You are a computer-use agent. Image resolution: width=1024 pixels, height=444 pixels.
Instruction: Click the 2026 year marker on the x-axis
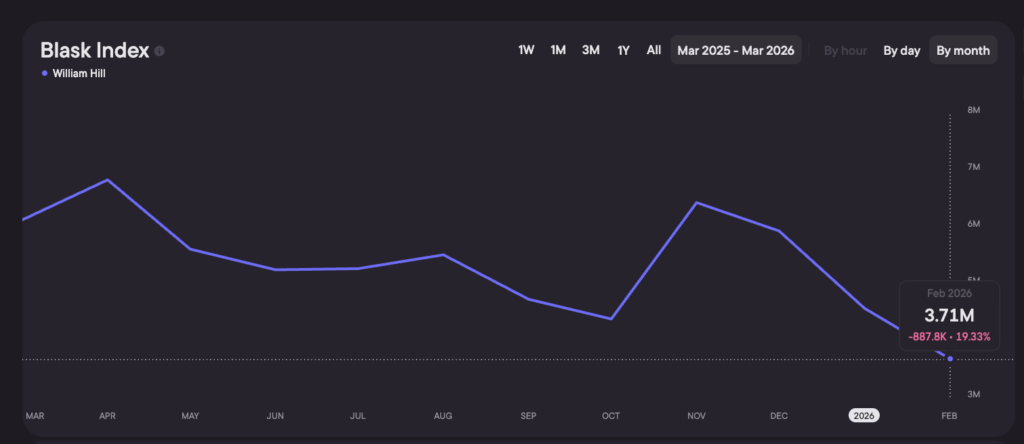[863, 415]
